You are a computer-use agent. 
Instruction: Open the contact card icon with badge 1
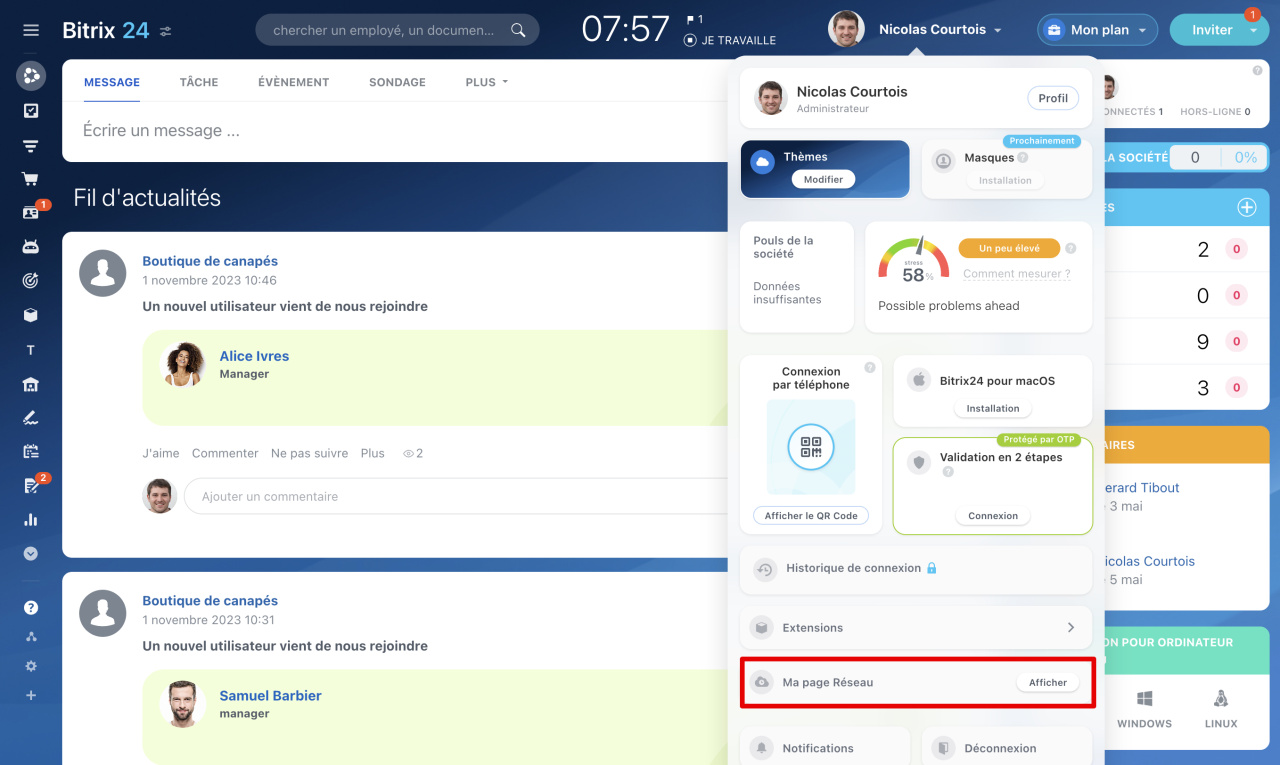[x=31, y=213]
